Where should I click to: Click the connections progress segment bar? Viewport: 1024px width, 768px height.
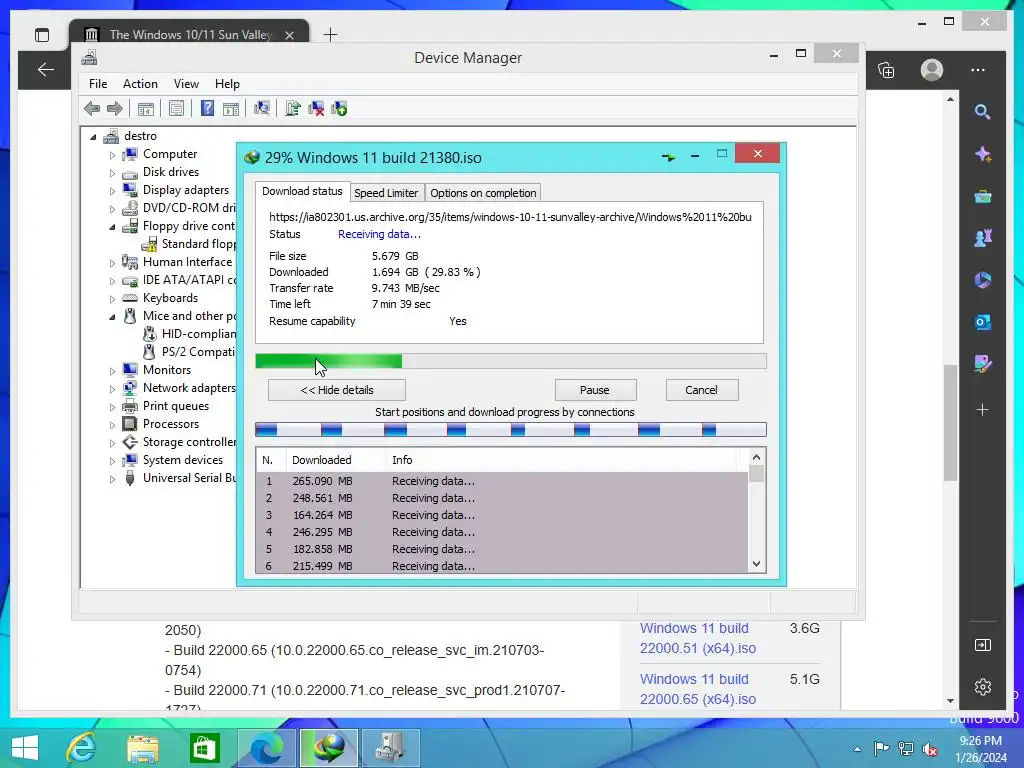tap(511, 430)
